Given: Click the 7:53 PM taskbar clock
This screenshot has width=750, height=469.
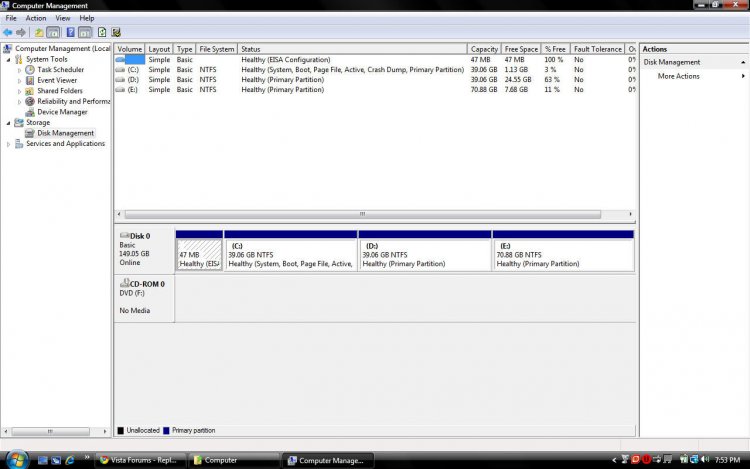Looking at the screenshot, I should coord(727,460).
